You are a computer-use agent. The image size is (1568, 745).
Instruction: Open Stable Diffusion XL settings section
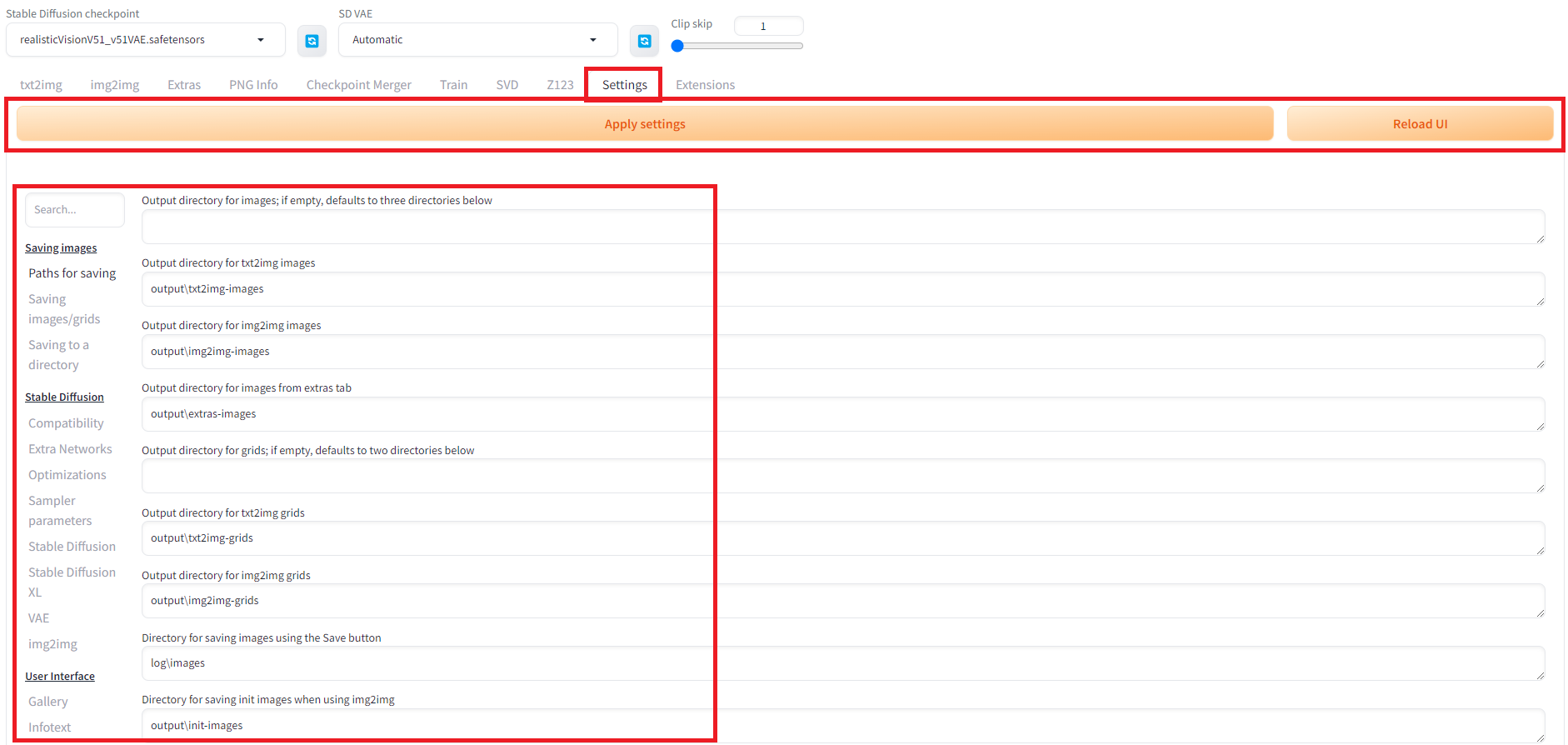pyautogui.click(x=72, y=582)
